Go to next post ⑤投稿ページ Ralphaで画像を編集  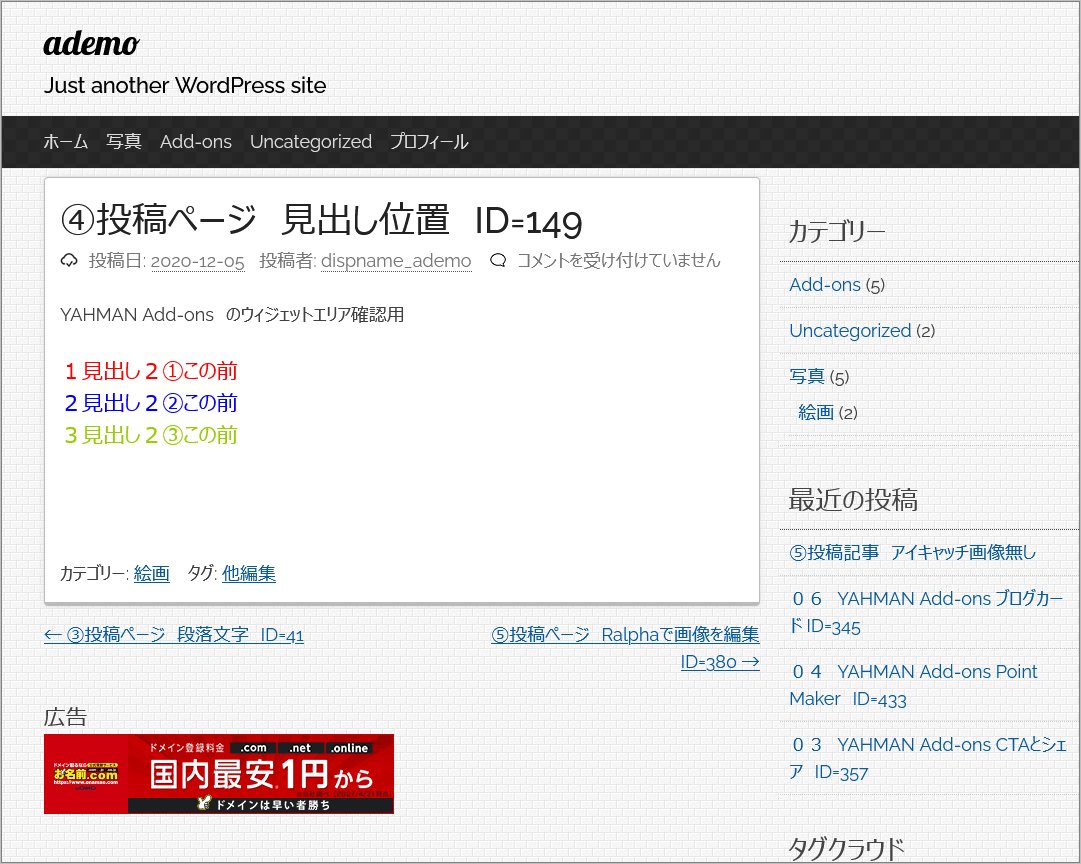[625, 634]
